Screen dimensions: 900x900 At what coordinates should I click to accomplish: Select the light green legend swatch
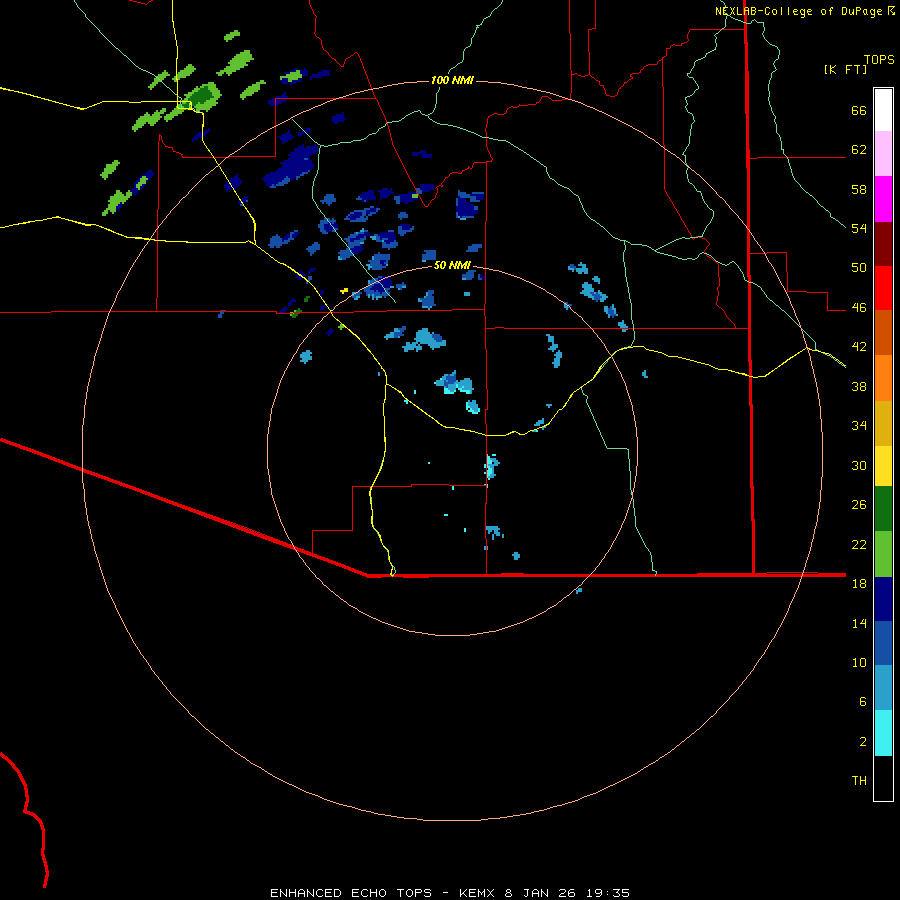(883, 554)
